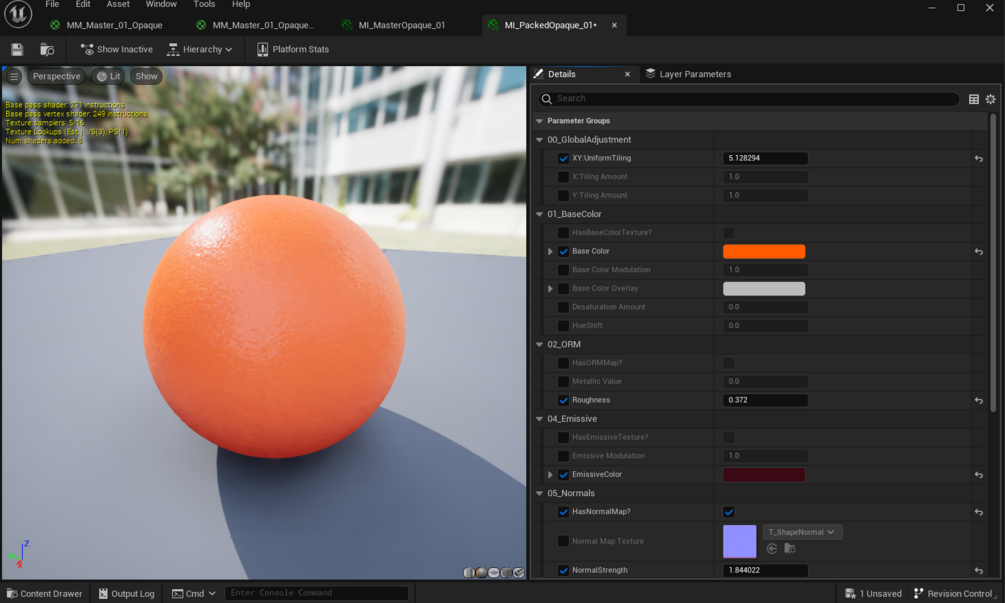
Task: Collapse the 05_Normals group
Action: [x=539, y=493]
